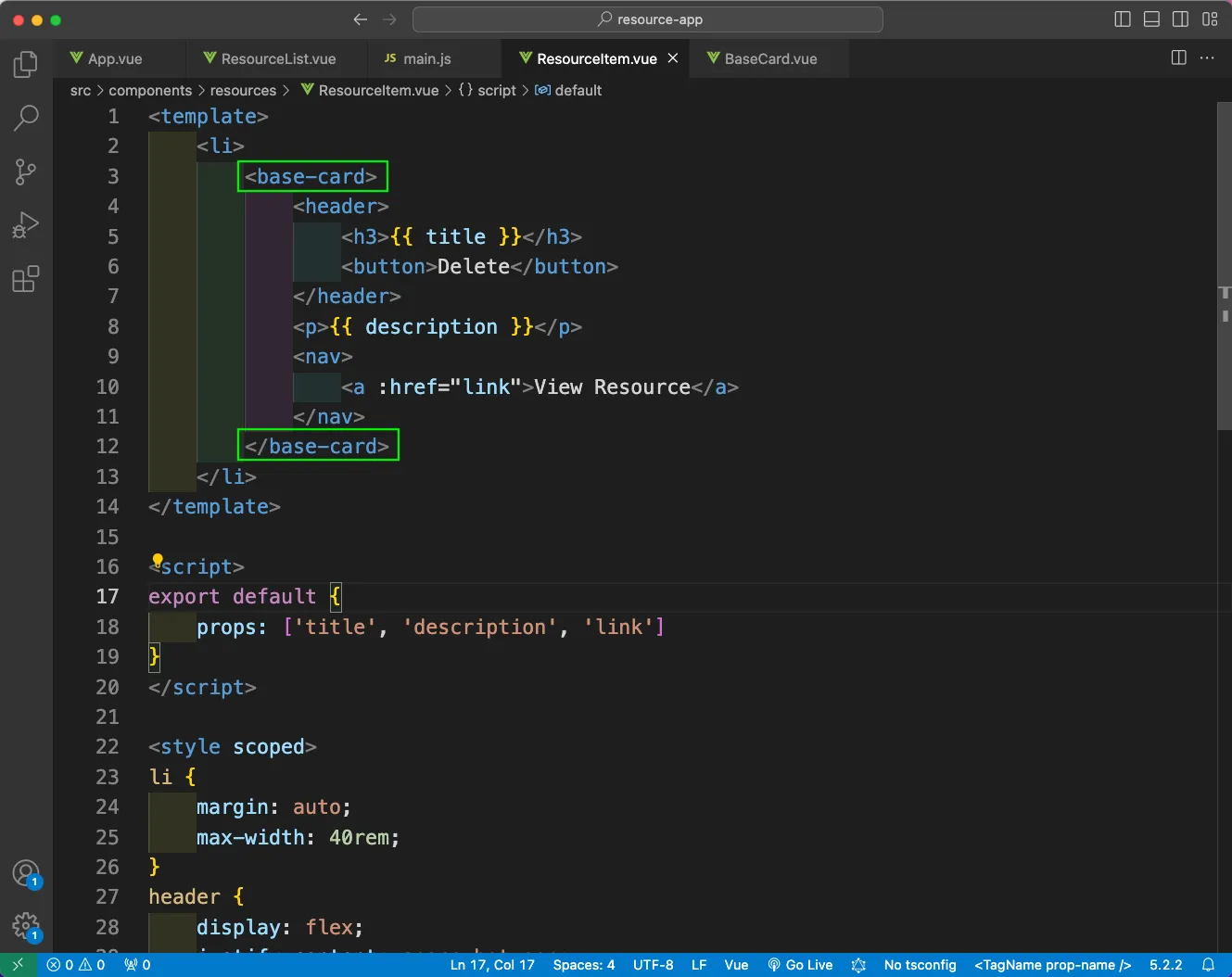This screenshot has height=977, width=1232.
Task: Click the 5.2.2 version status item
Action: [1165, 965]
